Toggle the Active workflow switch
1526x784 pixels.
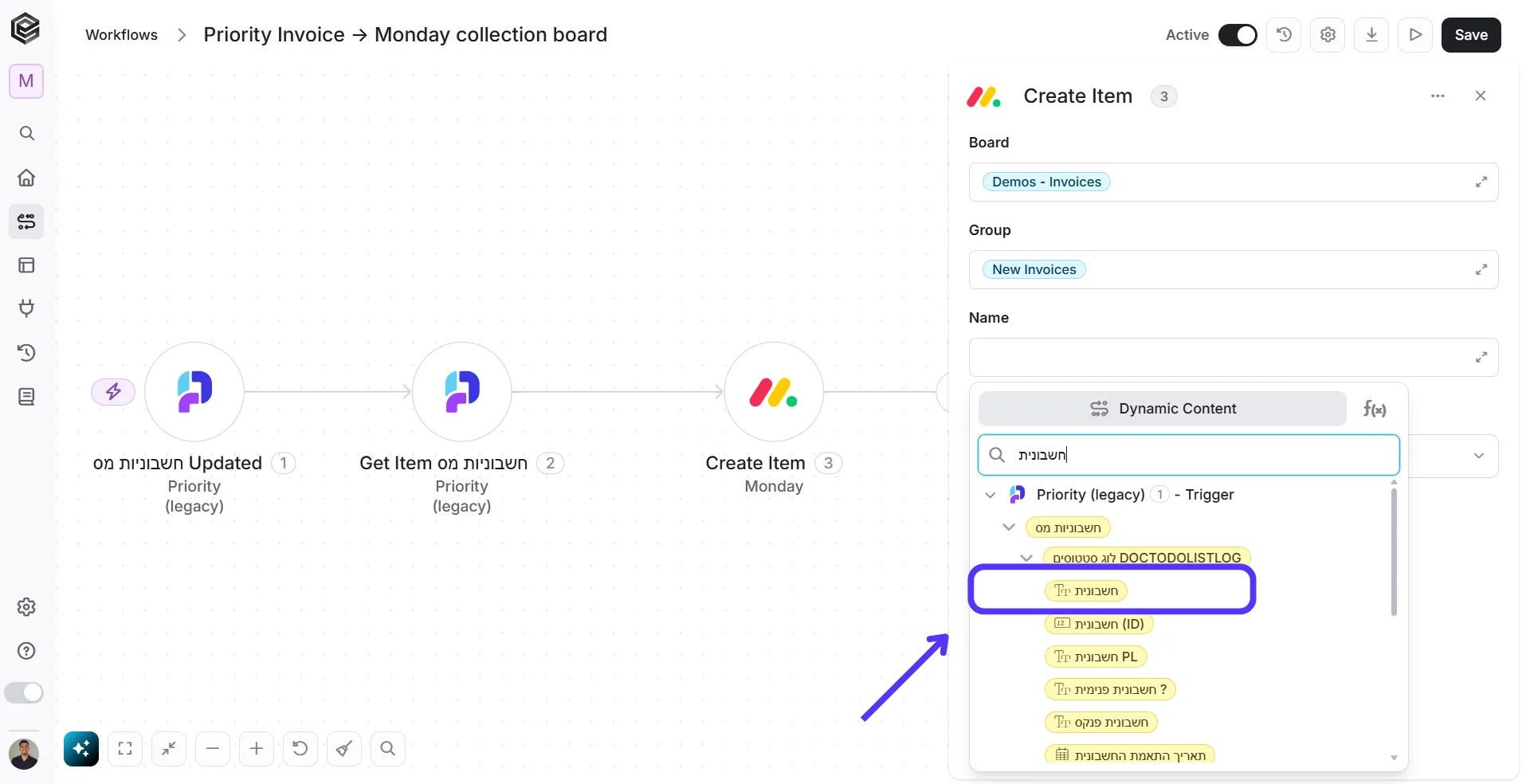(x=1238, y=35)
